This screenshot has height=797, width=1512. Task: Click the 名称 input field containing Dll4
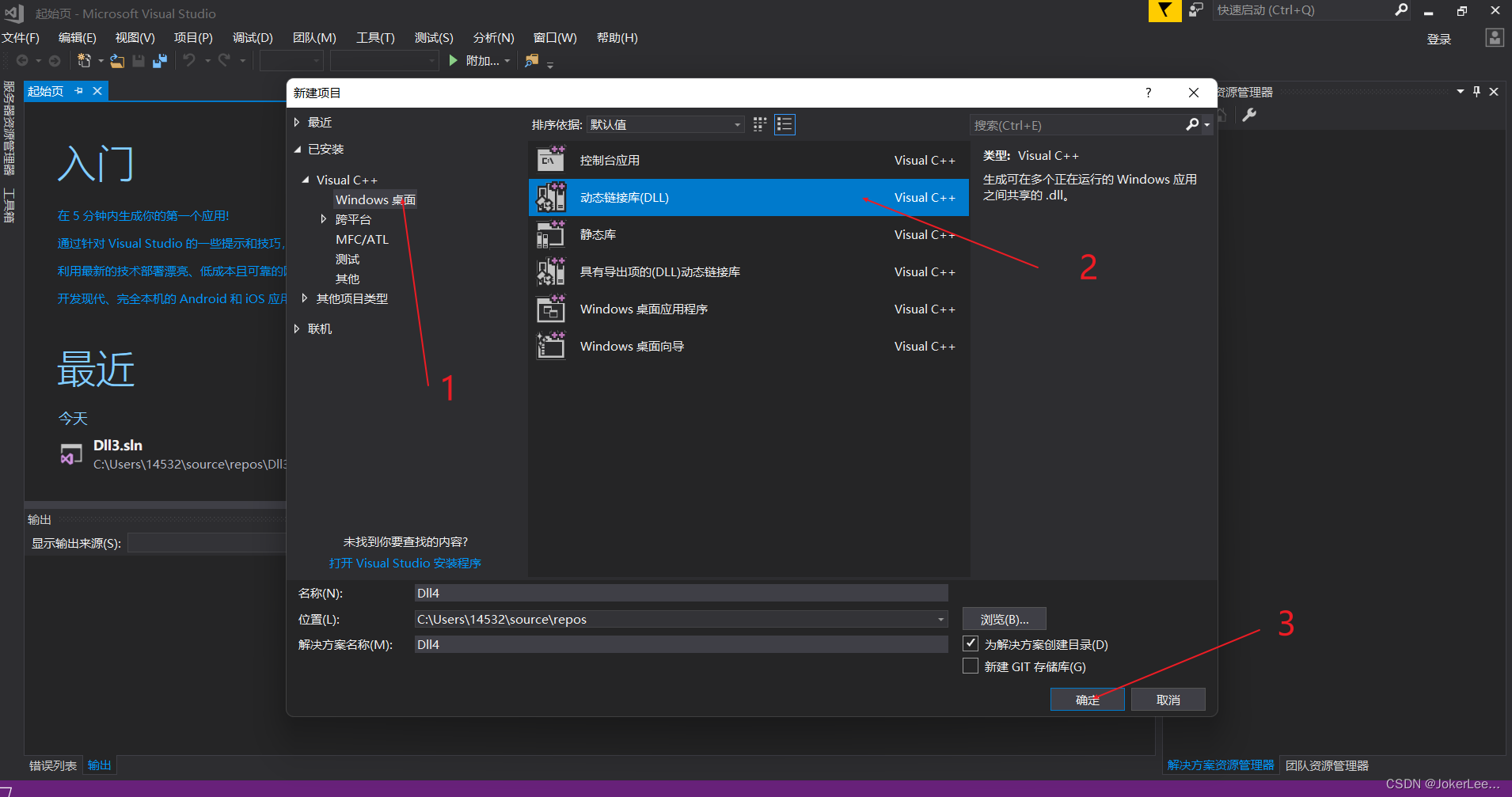pyautogui.click(x=681, y=593)
